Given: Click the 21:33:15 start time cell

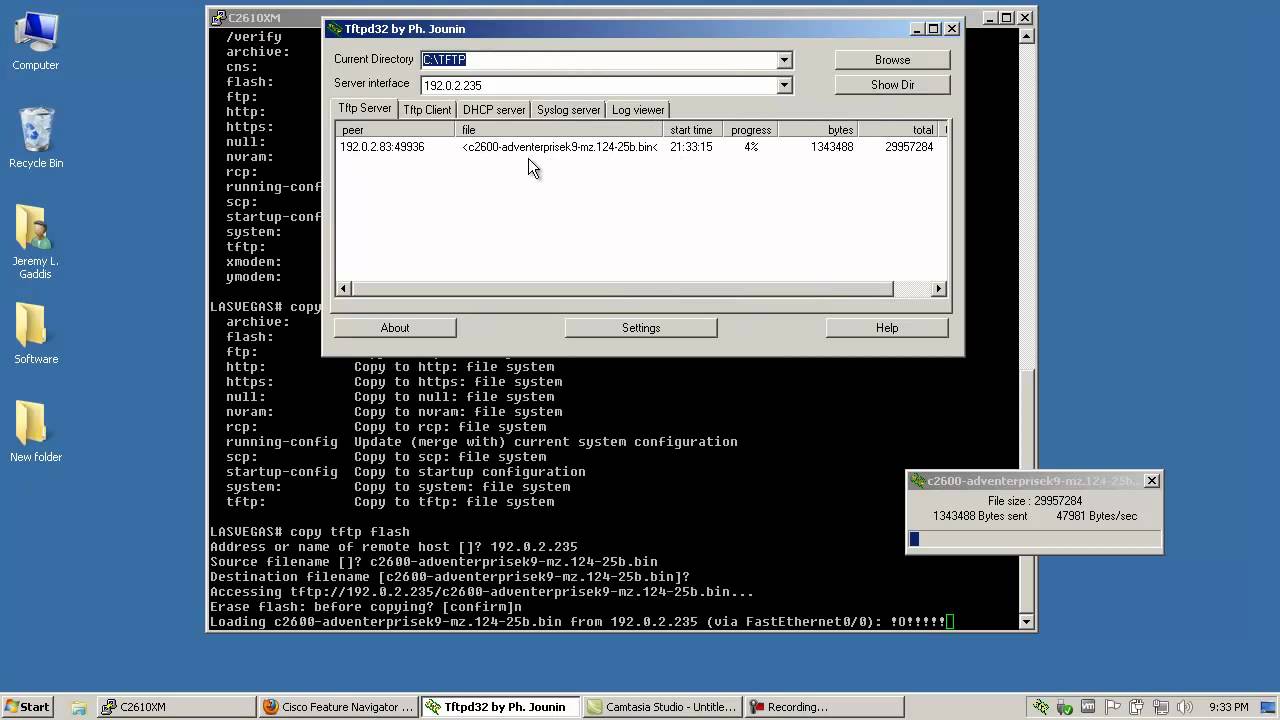Looking at the screenshot, I should tap(691, 147).
